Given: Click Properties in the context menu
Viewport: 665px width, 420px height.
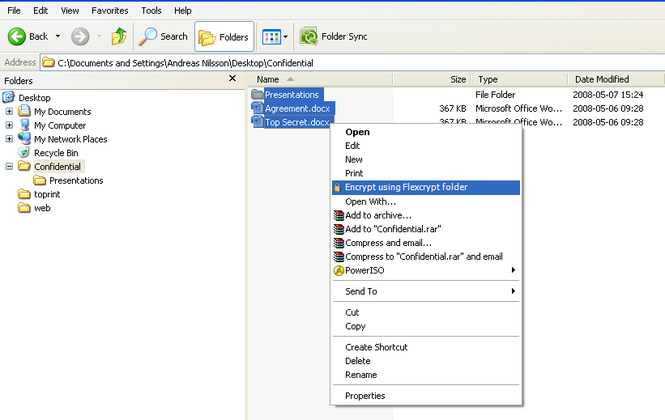Looking at the screenshot, I should pyautogui.click(x=365, y=396).
